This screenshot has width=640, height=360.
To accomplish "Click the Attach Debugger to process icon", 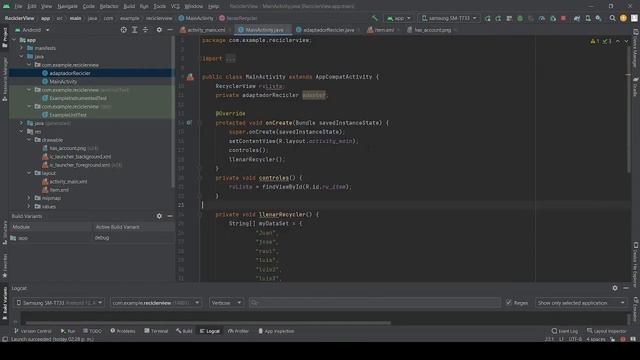I will (x=553, y=18).
